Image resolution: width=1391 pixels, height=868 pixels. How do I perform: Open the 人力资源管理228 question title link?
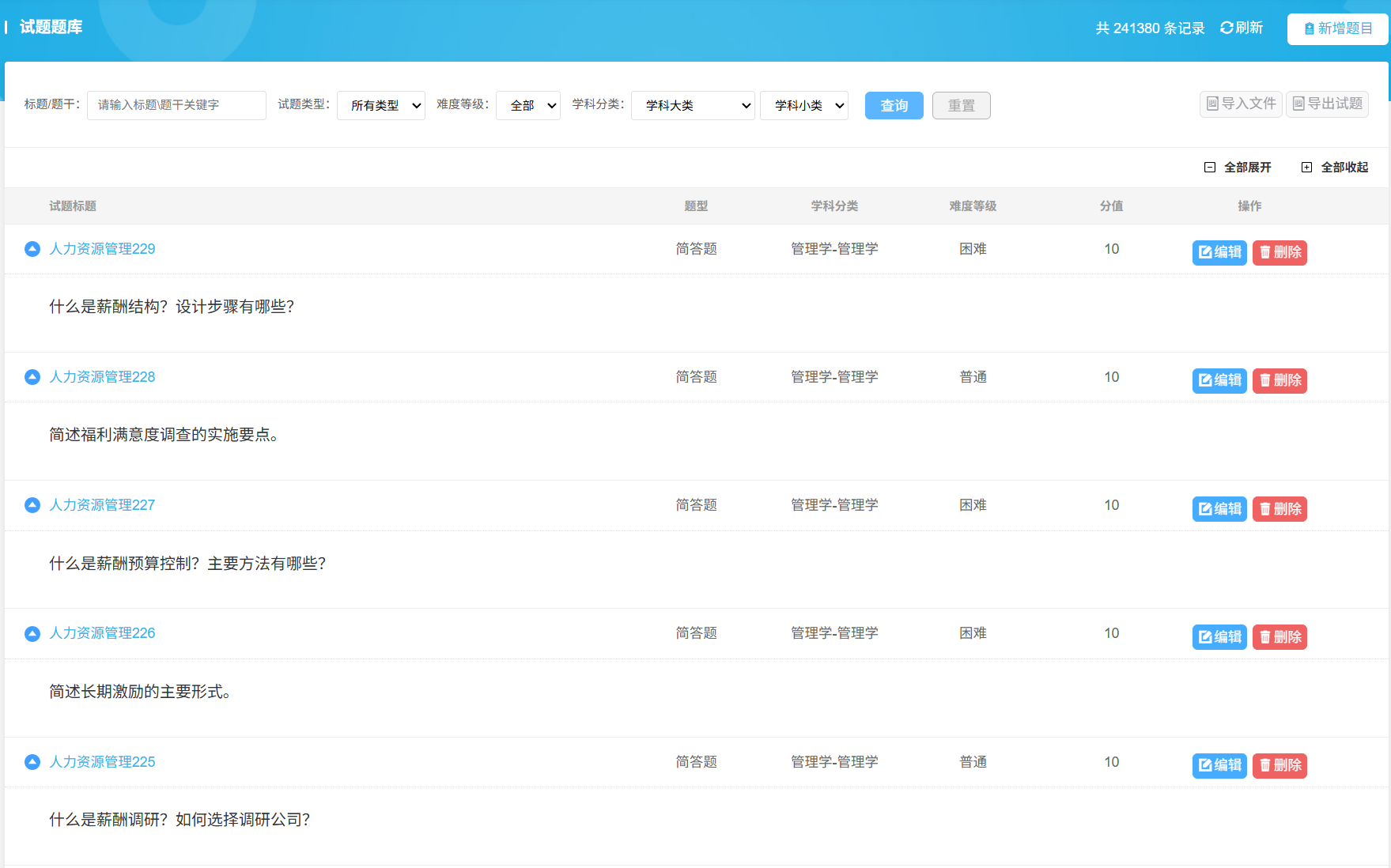point(102,377)
